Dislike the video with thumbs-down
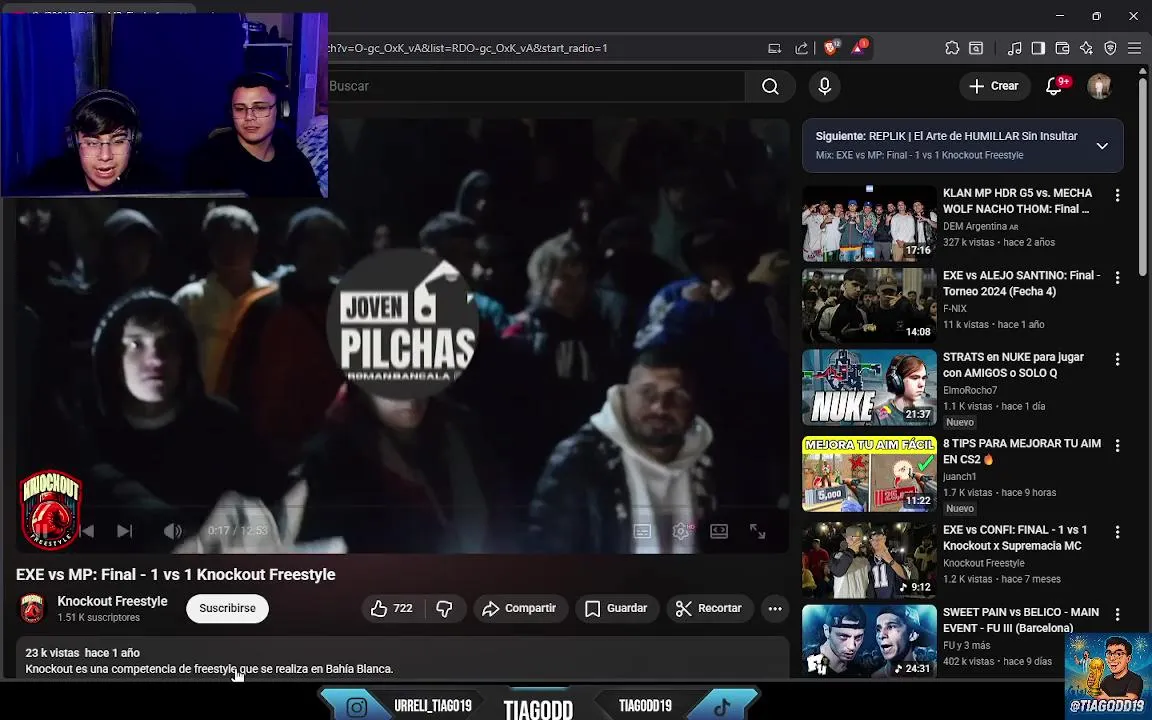Image resolution: width=1152 pixels, height=720 pixels. [444, 608]
